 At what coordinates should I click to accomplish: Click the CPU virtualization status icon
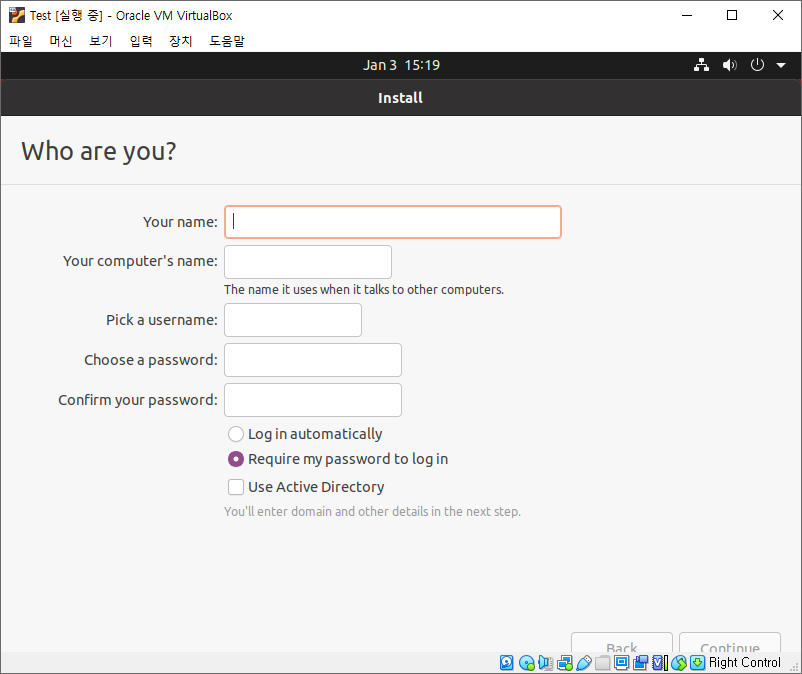[x=659, y=663]
